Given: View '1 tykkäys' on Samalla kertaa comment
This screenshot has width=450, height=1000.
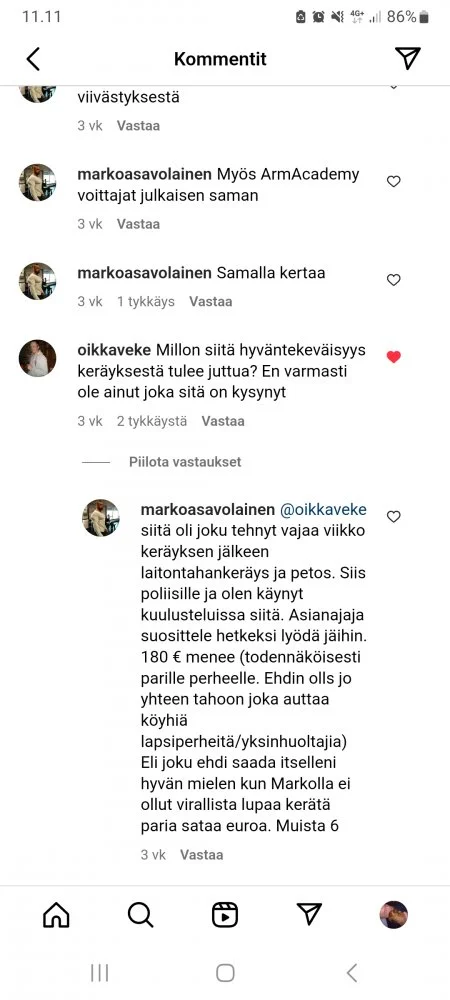Looking at the screenshot, I should (145, 302).
